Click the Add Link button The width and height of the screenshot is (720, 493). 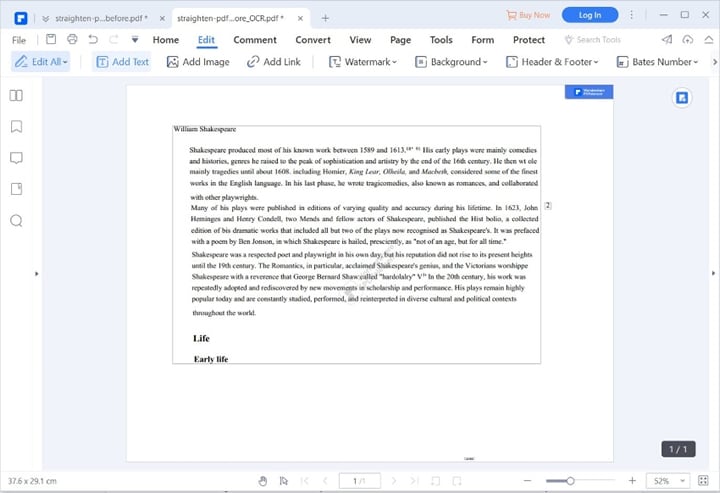274,62
